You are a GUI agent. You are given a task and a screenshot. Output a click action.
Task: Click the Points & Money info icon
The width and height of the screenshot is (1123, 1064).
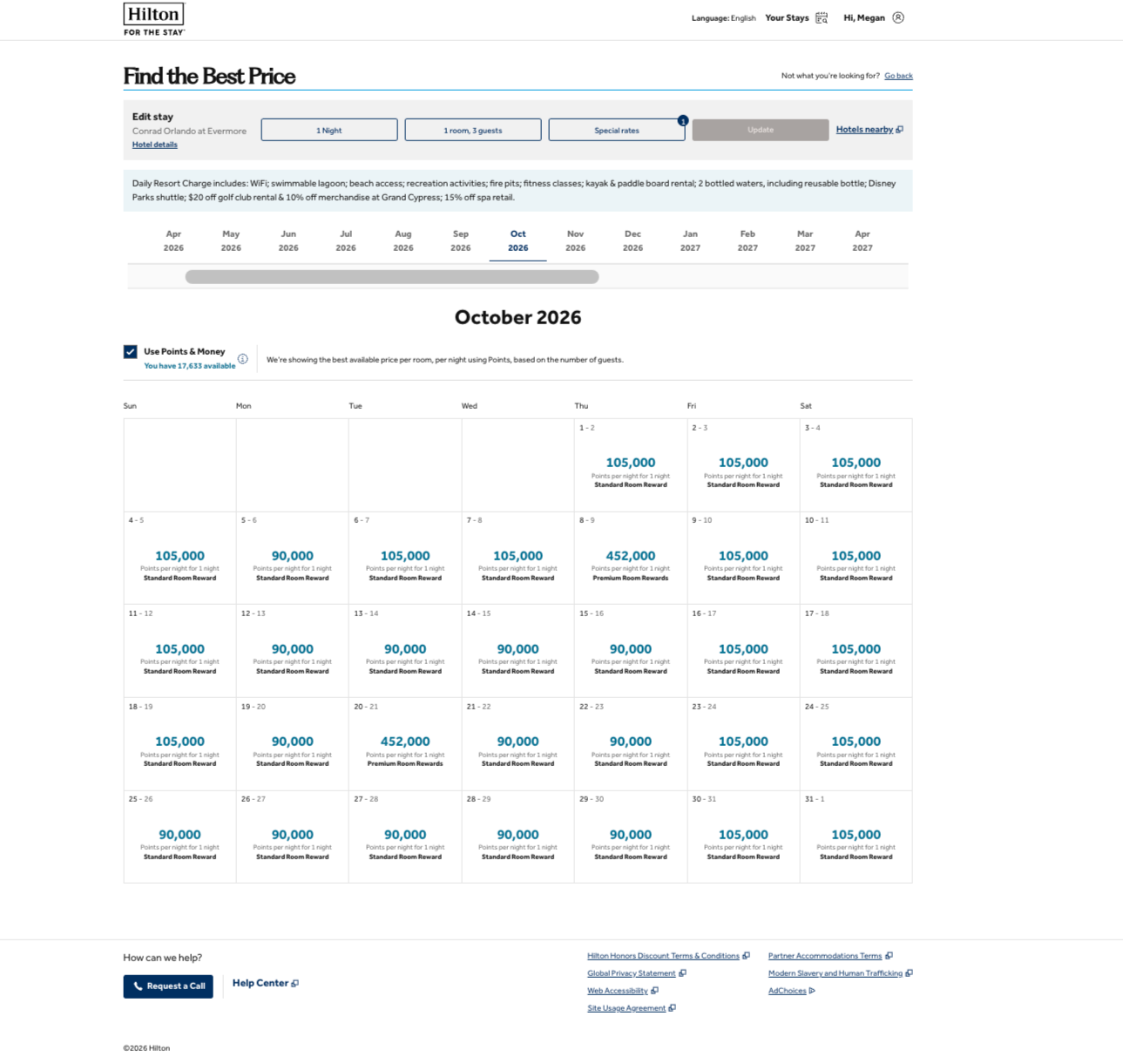pos(243,359)
